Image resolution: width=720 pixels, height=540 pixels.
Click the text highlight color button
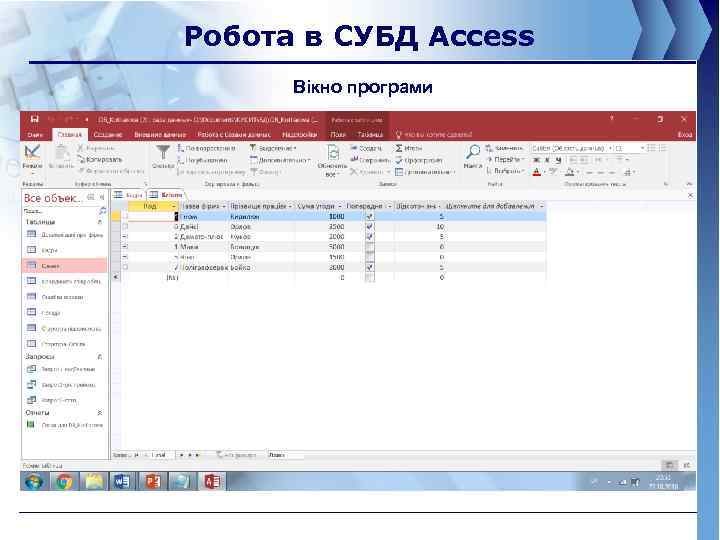click(x=553, y=172)
